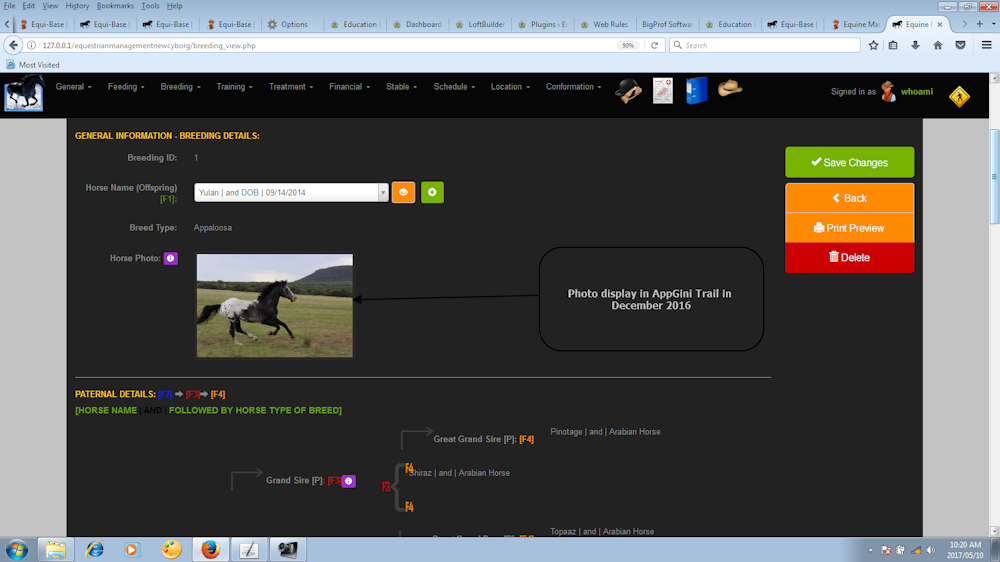The image size is (1000, 562).
Task: Click the URL address field
Action: click(325, 45)
